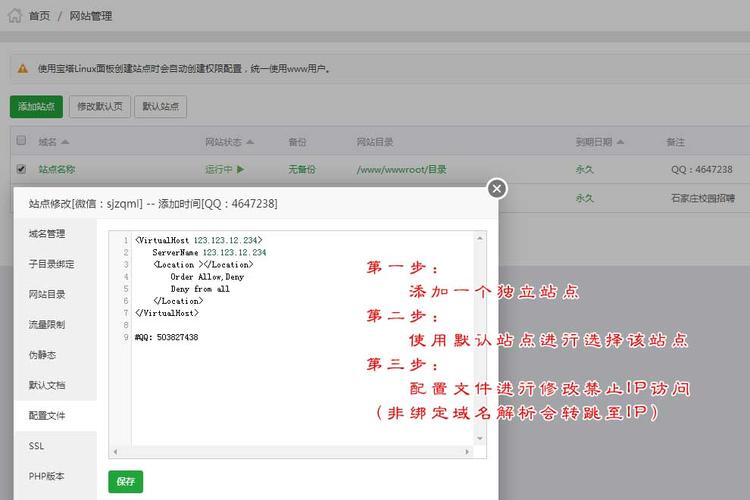The width and height of the screenshot is (750, 500).
Task: Open the 域名管理 tab
Action: coord(47,233)
